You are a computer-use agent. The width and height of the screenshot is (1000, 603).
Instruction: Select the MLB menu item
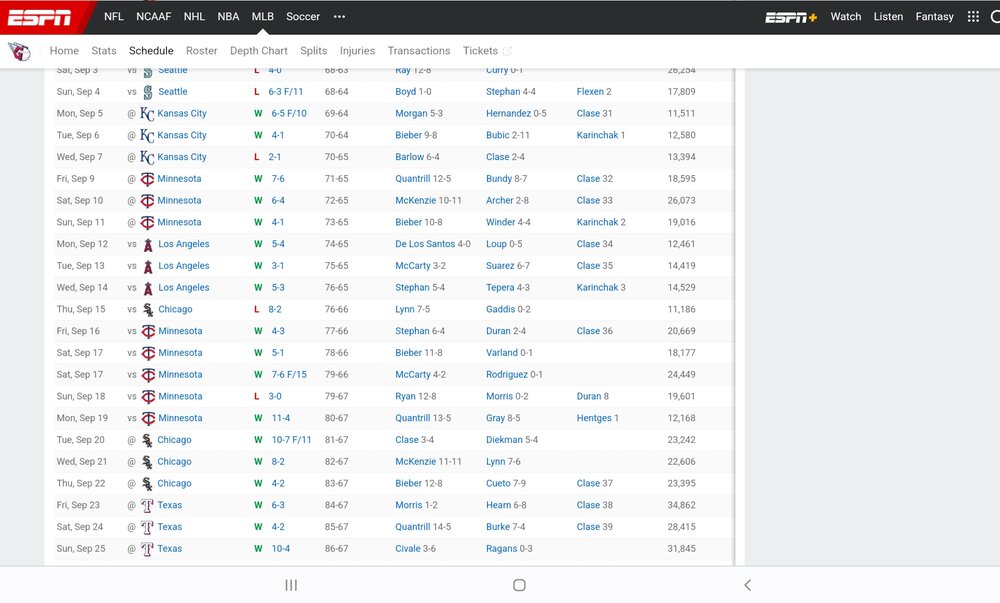(263, 17)
